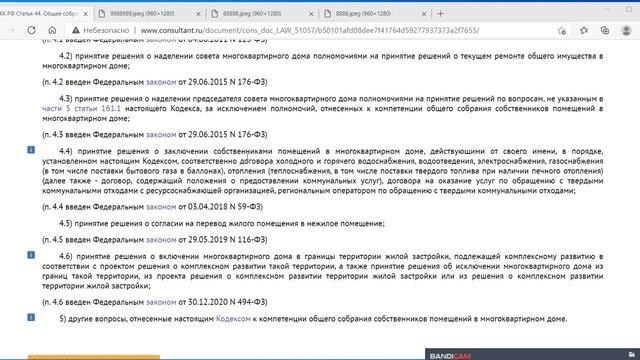Viewport: 640px width, 360px height.
Task: Open 'законом' link in п. 4.6 note
Action: click(161, 302)
